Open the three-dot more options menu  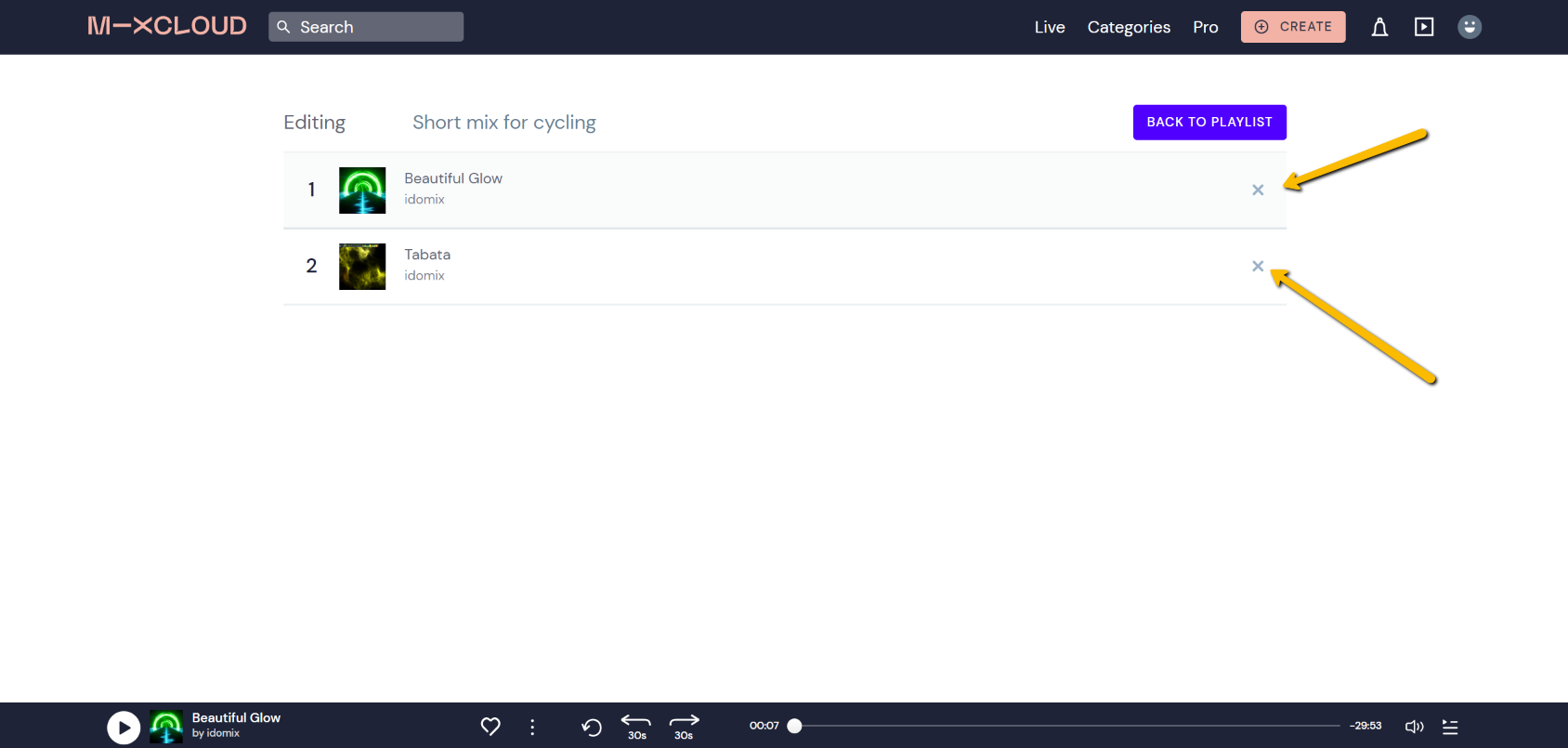[532, 727]
